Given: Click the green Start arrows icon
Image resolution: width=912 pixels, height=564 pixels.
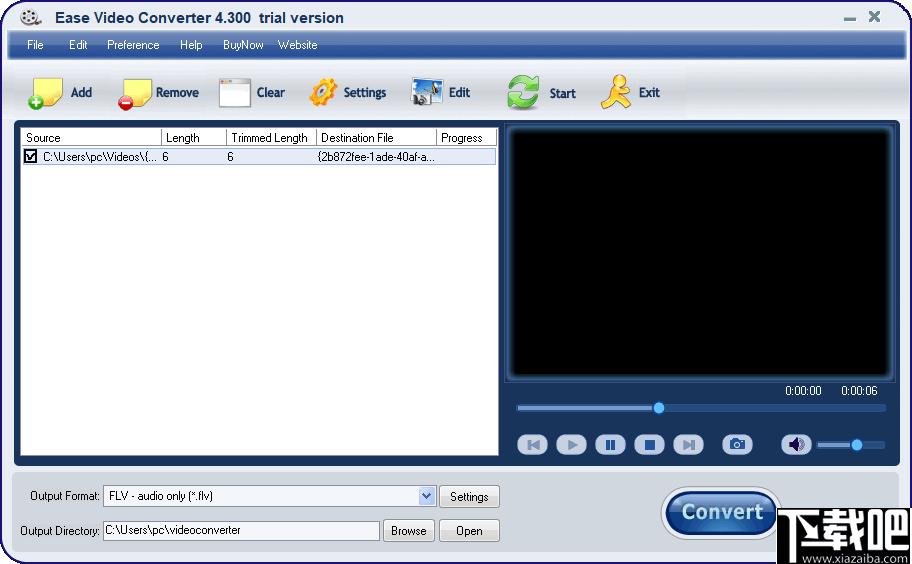Looking at the screenshot, I should (x=523, y=92).
